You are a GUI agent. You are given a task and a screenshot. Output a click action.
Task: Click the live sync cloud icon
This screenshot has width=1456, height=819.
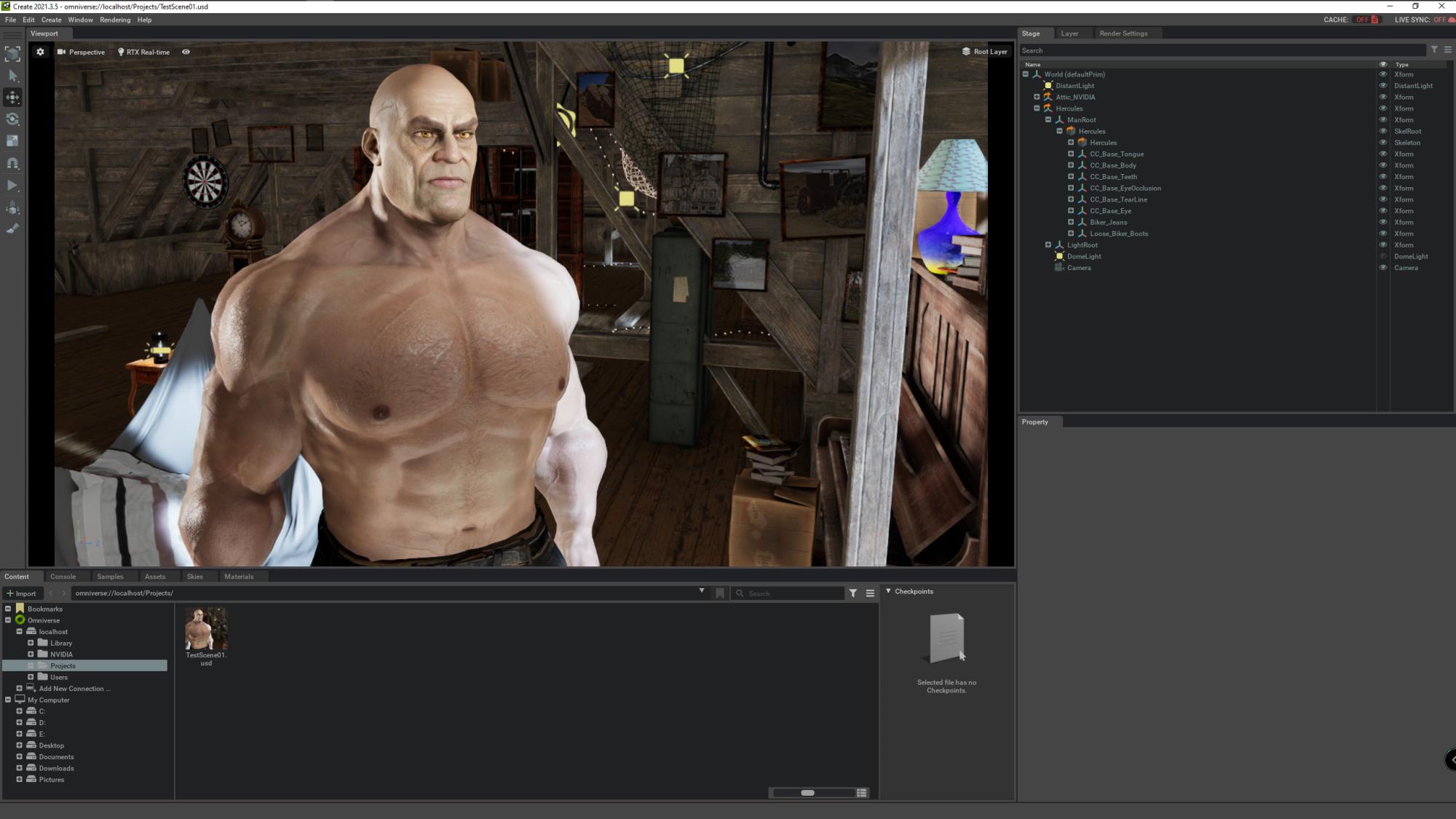click(1452, 20)
